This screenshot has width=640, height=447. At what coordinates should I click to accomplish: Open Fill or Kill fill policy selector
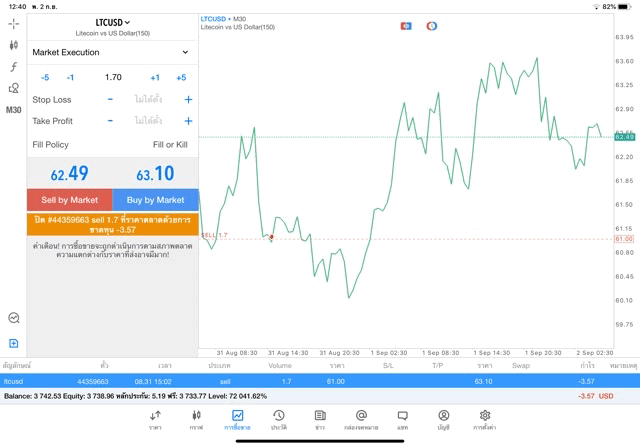[170, 145]
